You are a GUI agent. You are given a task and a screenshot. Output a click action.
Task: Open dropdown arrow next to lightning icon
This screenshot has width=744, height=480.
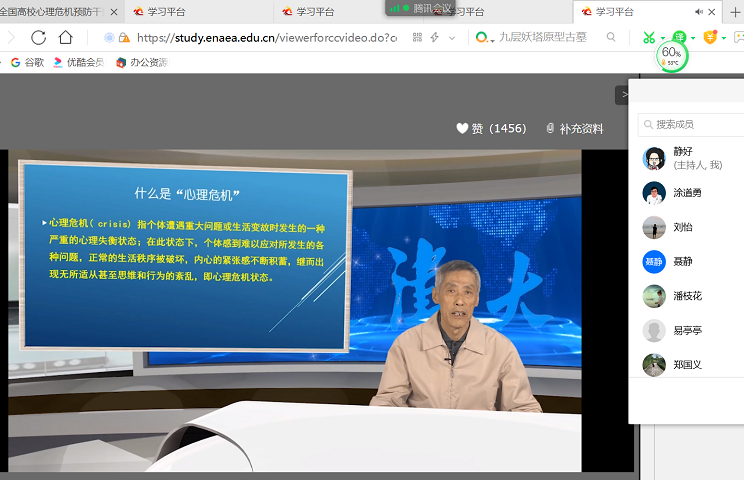click(453, 38)
